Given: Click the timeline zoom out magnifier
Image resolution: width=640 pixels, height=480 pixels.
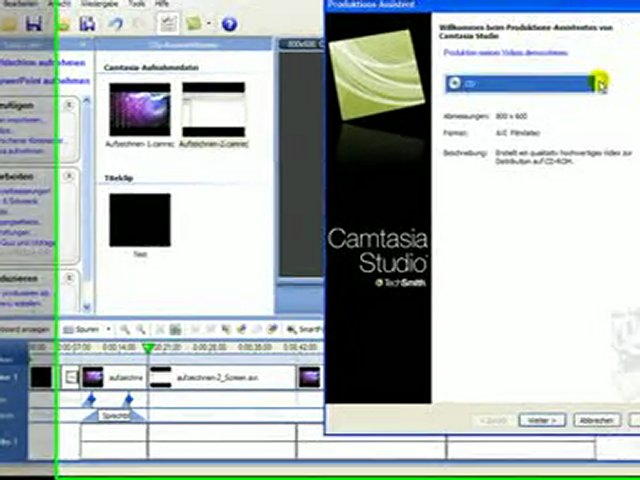Looking at the screenshot, I should tap(141, 329).
